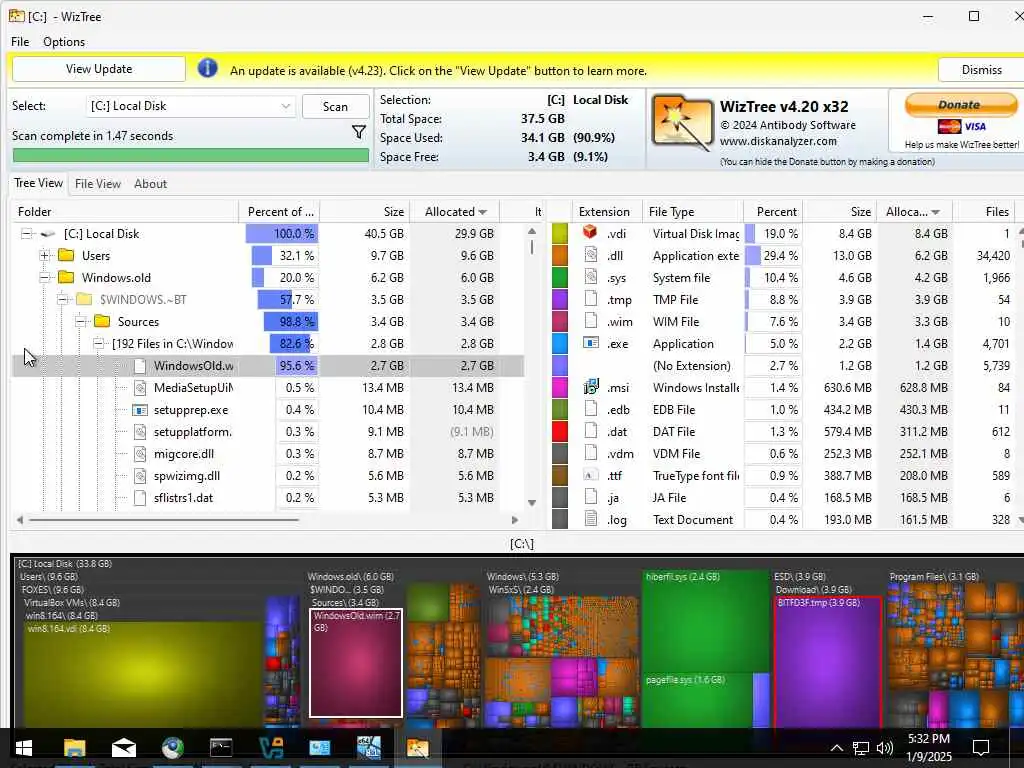Viewport: 1024px width, 768px height.
Task: Click the hiberfil.sys treemap block
Action: (x=705, y=620)
